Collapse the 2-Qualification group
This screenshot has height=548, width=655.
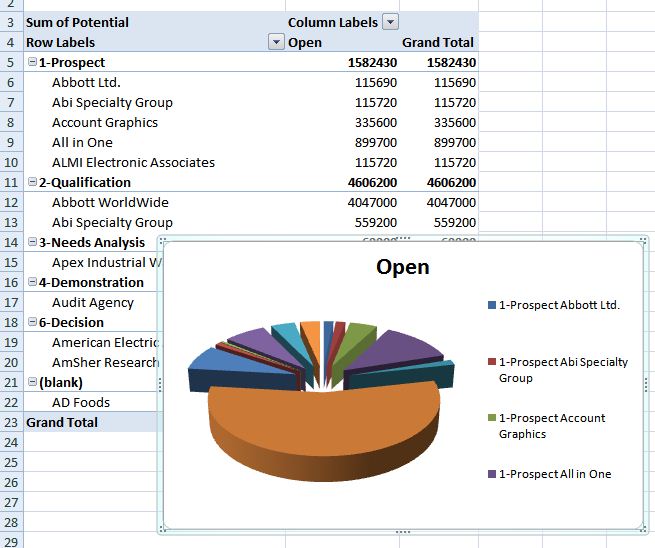pos(32,183)
